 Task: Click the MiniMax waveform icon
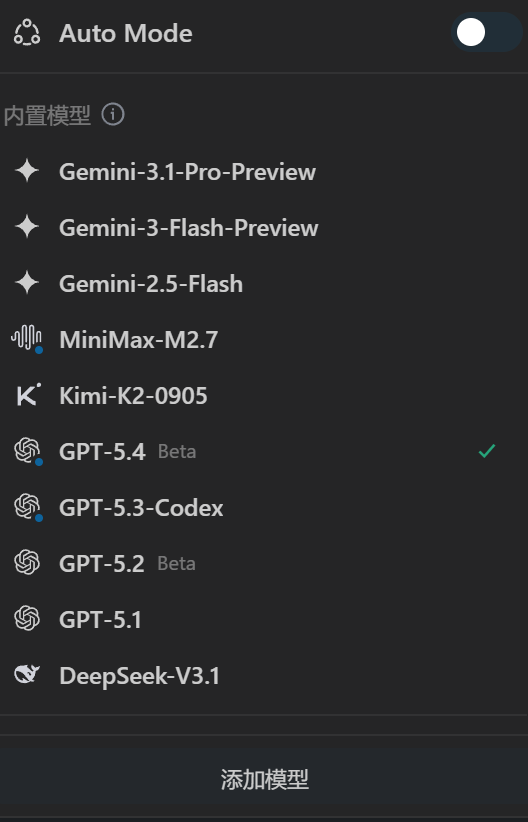pyautogui.click(x=27, y=339)
